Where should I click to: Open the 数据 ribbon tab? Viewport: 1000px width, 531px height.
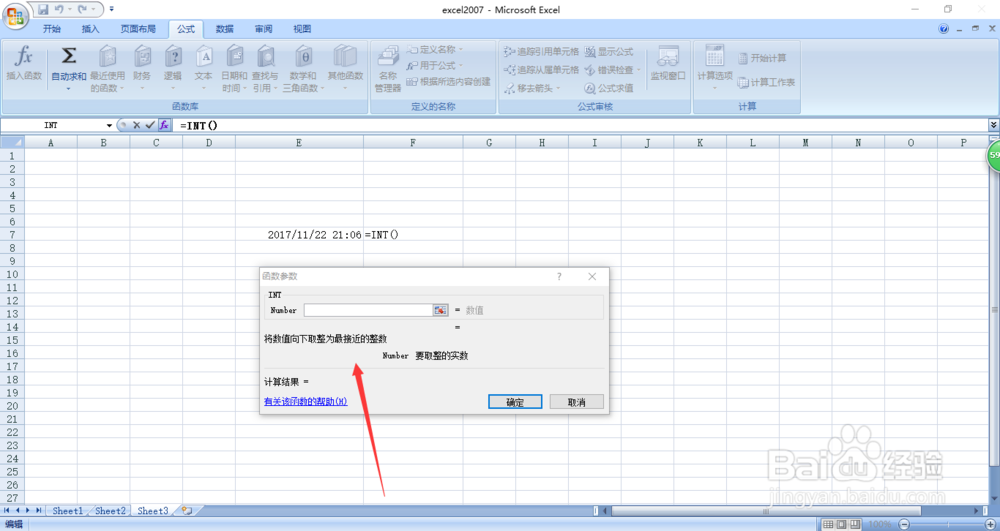(x=224, y=29)
